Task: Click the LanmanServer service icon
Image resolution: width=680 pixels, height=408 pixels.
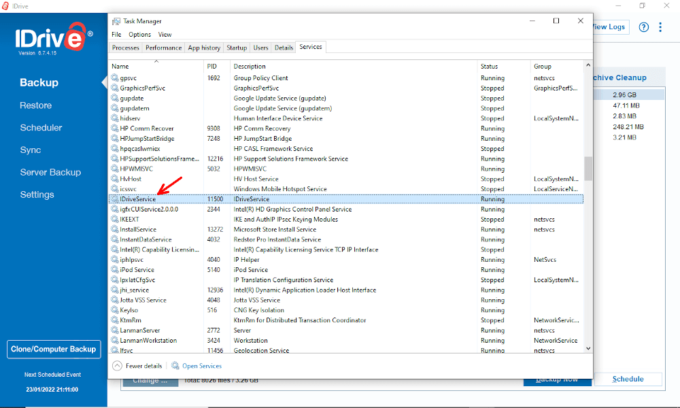Action: pyautogui.click(x=114, y=329)
